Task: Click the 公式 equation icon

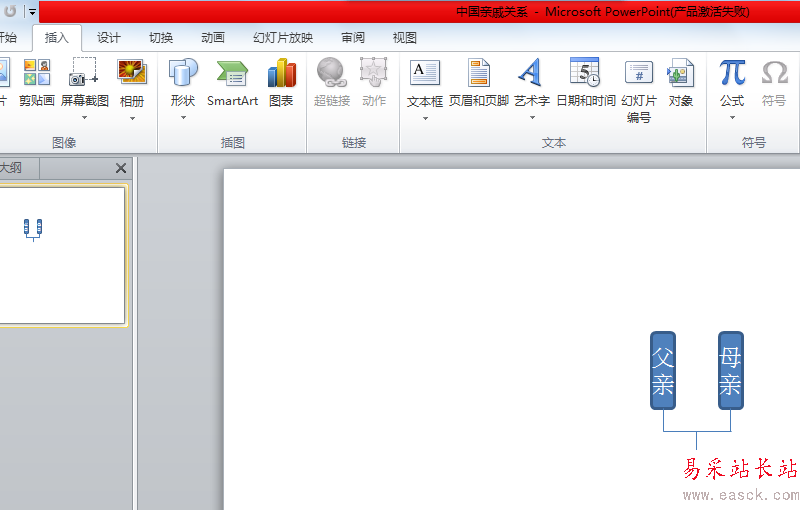Action: (x=732, y=72)
